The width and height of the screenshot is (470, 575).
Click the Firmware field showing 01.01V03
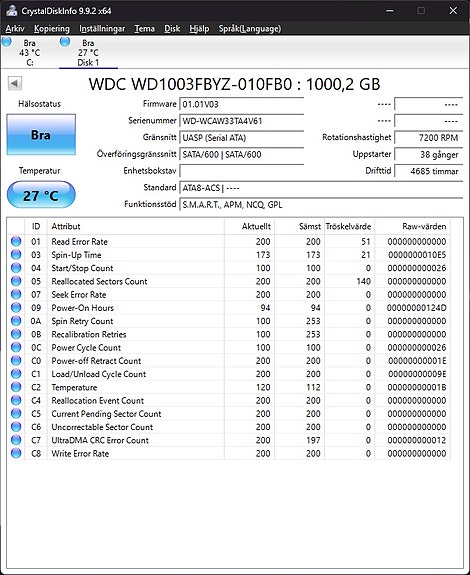[x=242, y=104]
